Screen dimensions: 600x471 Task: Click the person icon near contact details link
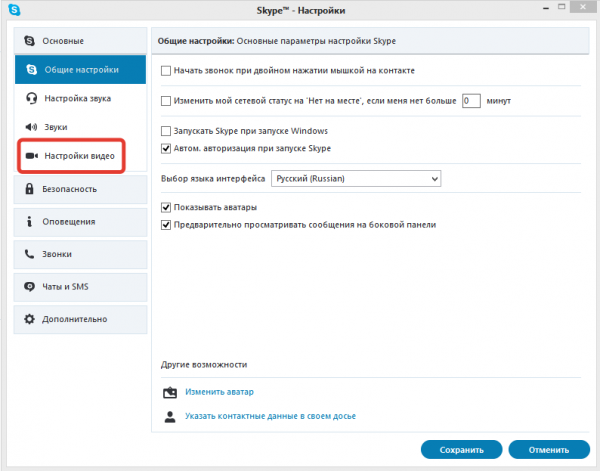(x=170, y=417)
